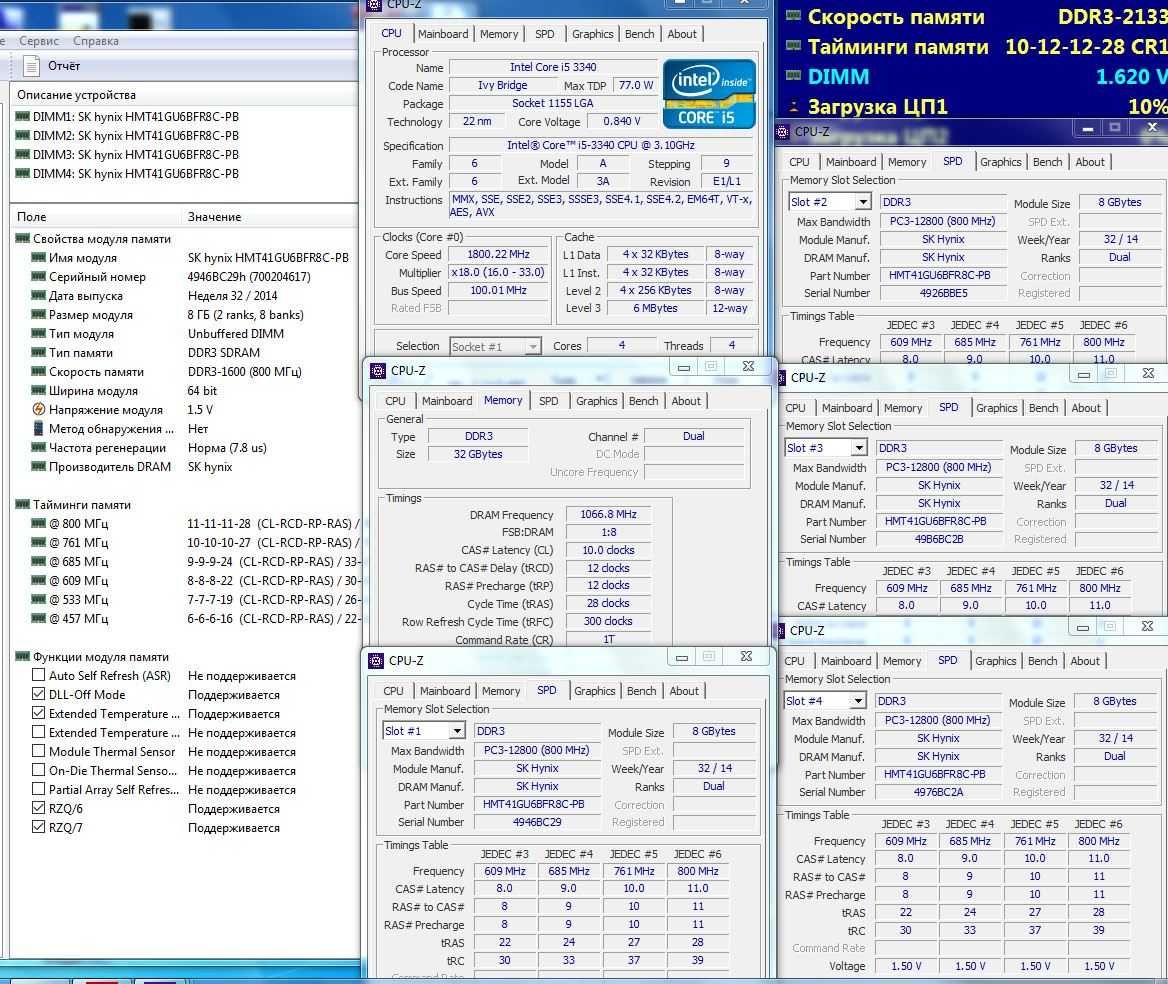
Task: Click the DIMM voltage overlay icon
Action: [x=794, y=76]
